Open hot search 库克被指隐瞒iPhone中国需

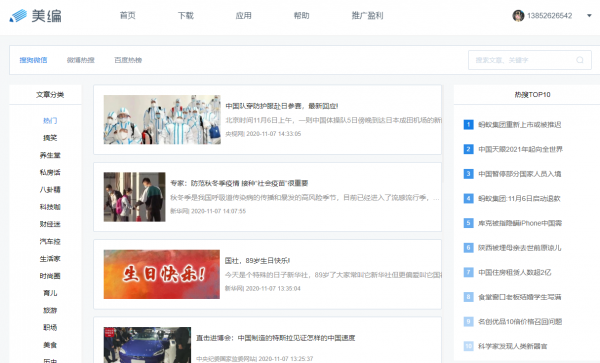coord(520,223)
